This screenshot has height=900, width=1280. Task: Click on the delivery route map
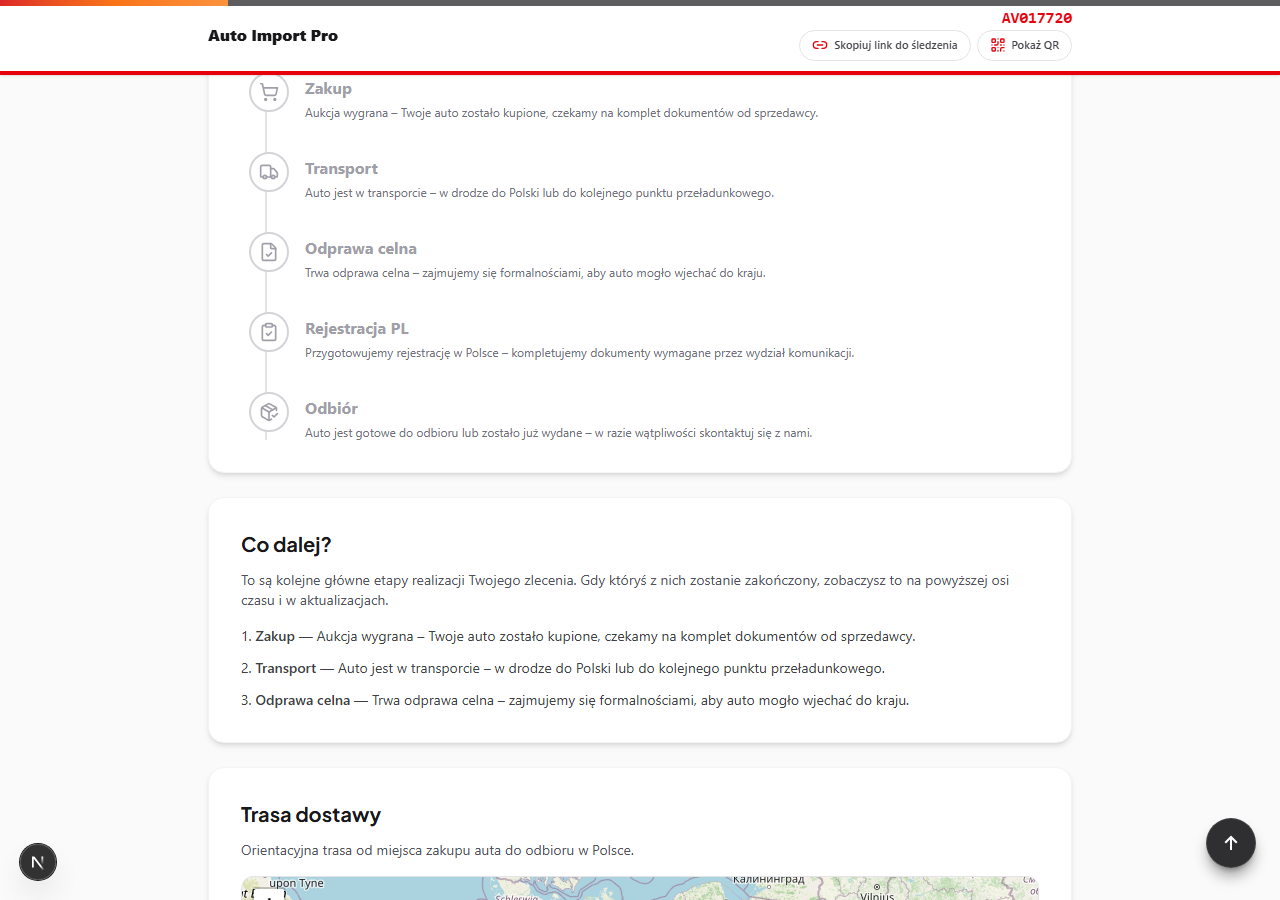[640, 888]
